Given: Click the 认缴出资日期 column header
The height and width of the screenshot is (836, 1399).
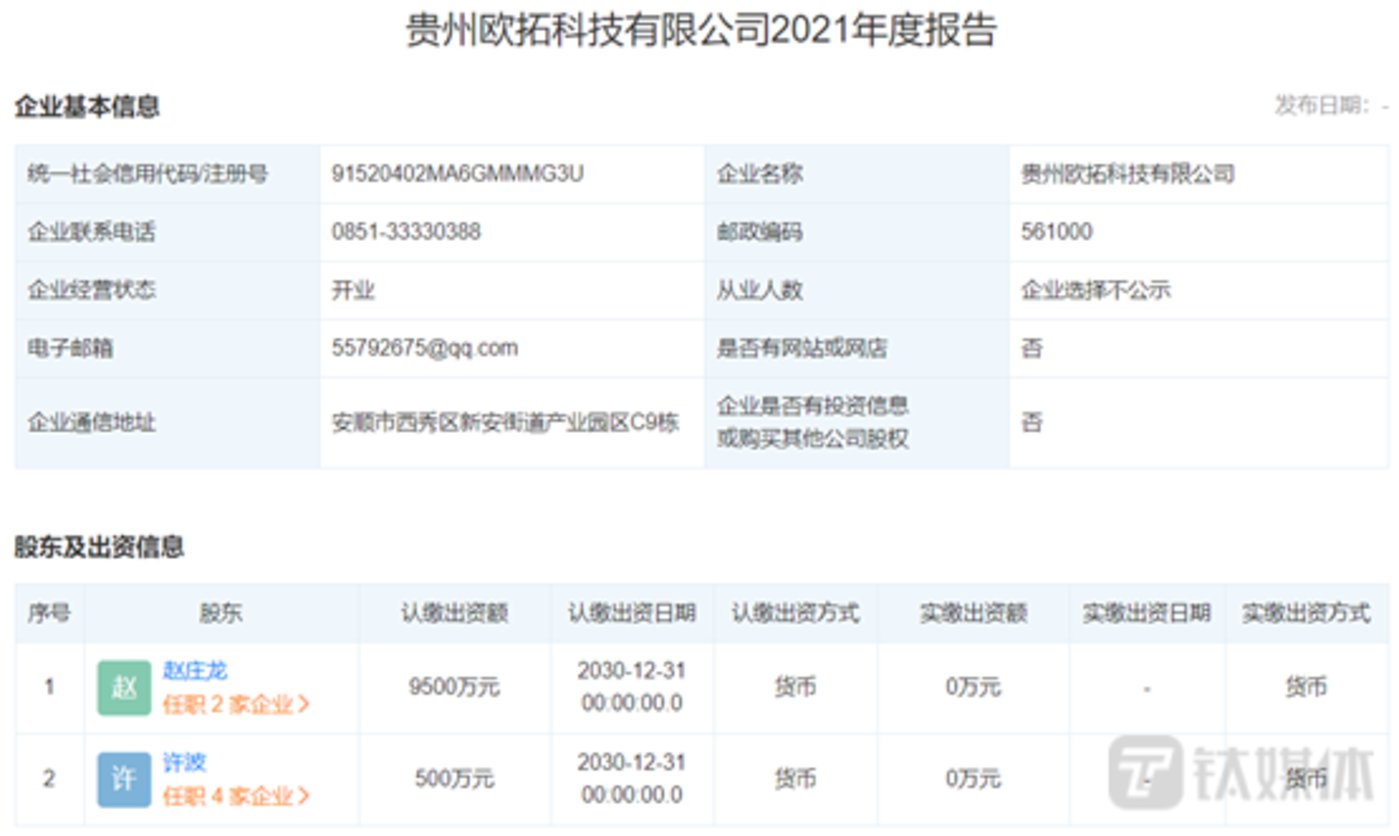Looking at the screenshot, I should [x=632, y=613].
